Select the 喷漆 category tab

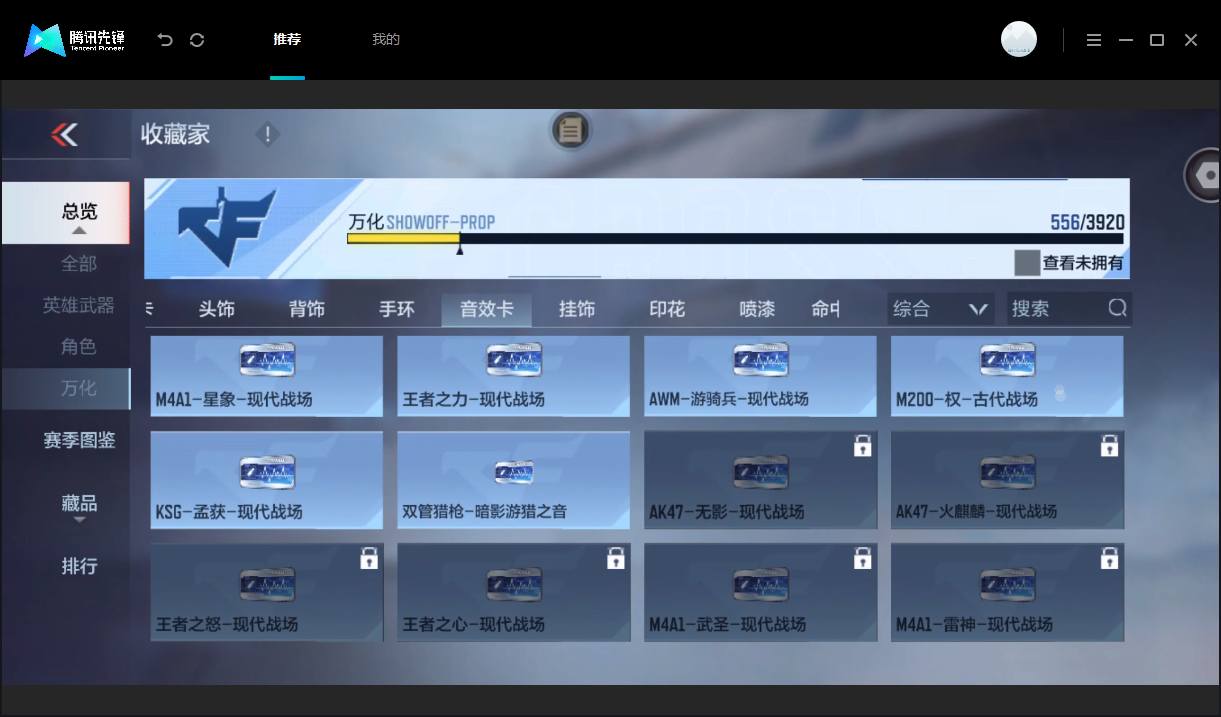click(757, 309)
